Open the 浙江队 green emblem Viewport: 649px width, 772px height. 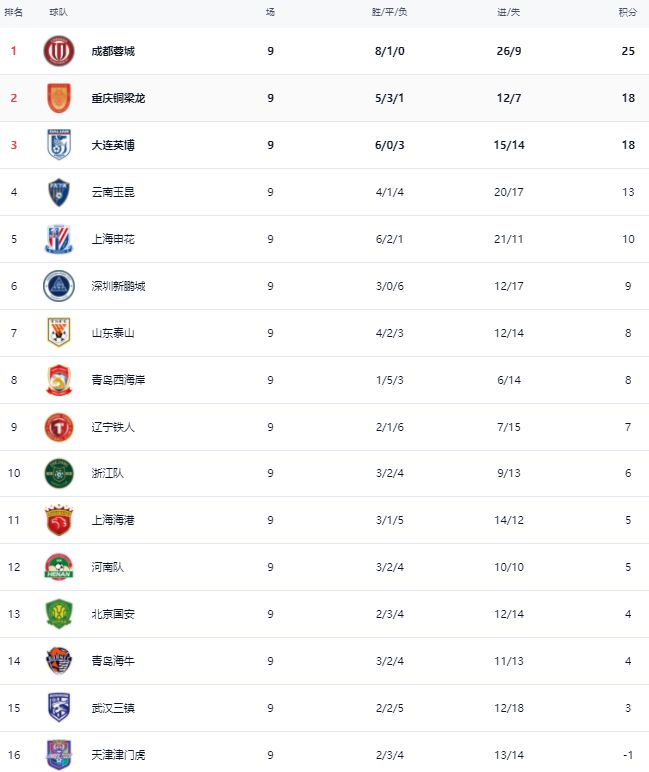59,474
